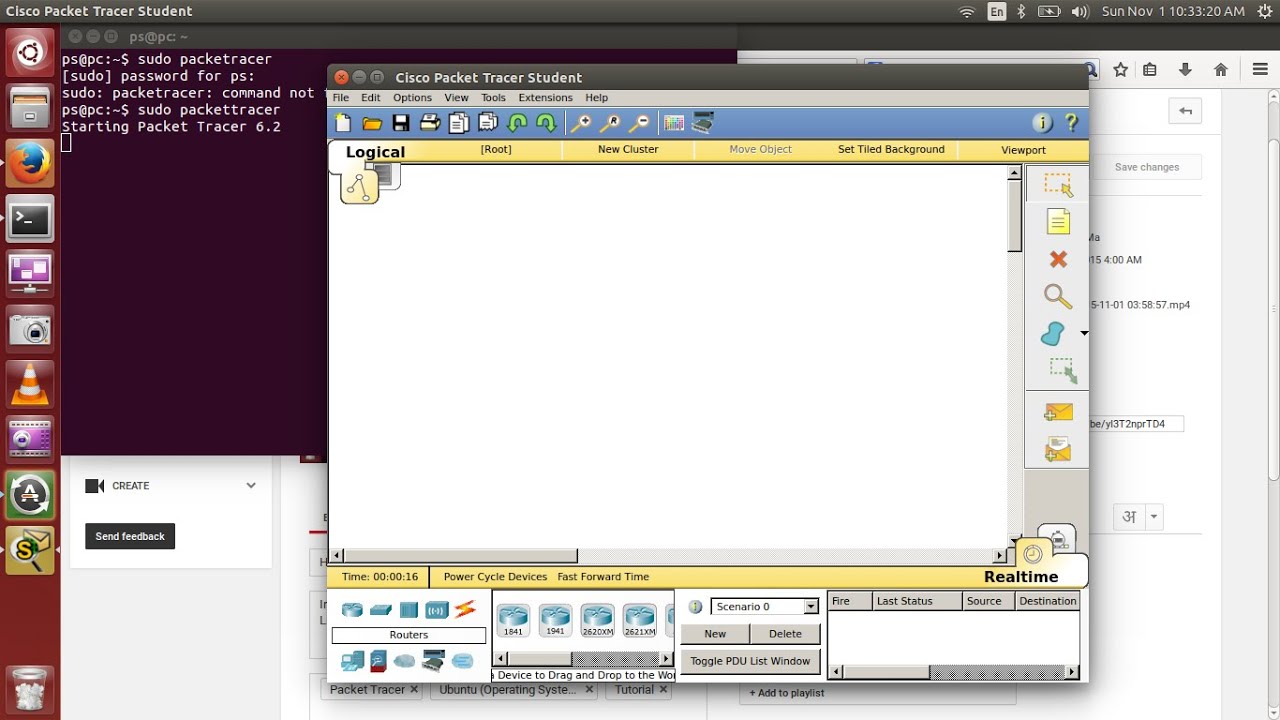Add a complex PDU open envelope
This screenshot has height=720, width=1280.
tap(1058, 450)
